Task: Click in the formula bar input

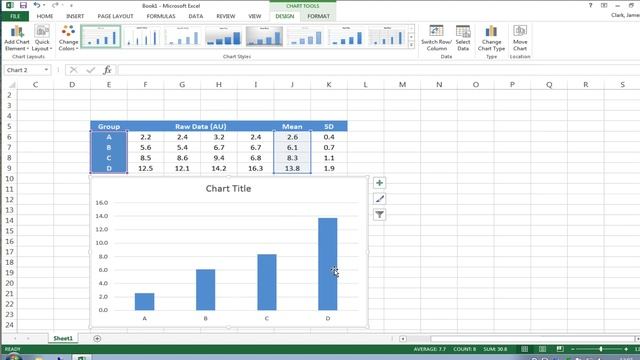Action: coord(378,70)
